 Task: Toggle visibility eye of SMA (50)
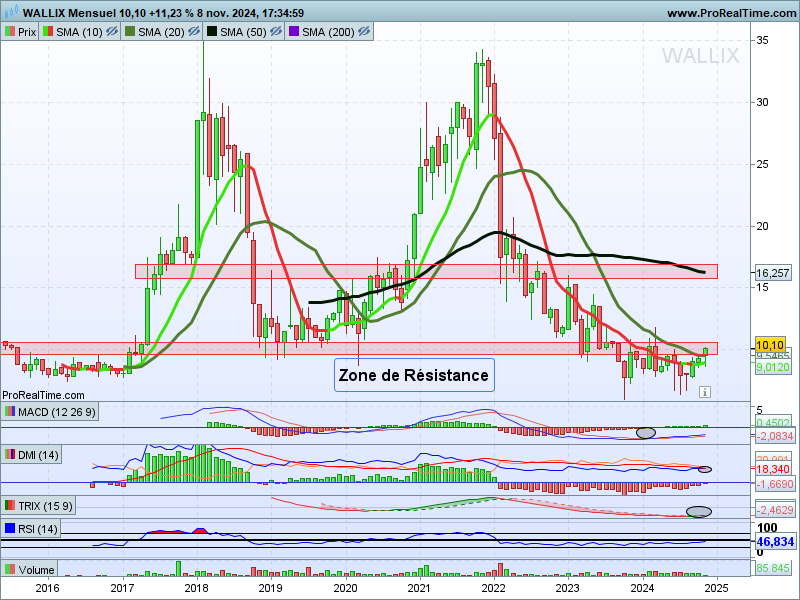click(276, 32)
